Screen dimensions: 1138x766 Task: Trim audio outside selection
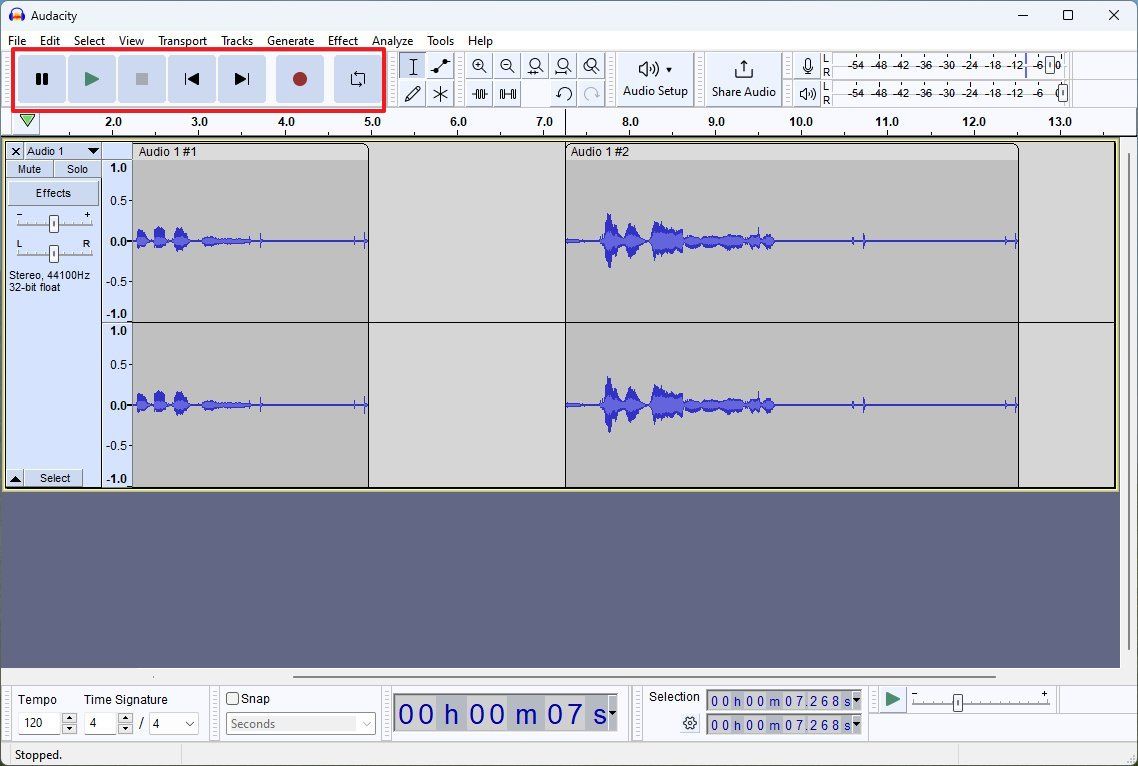[480, 93]
